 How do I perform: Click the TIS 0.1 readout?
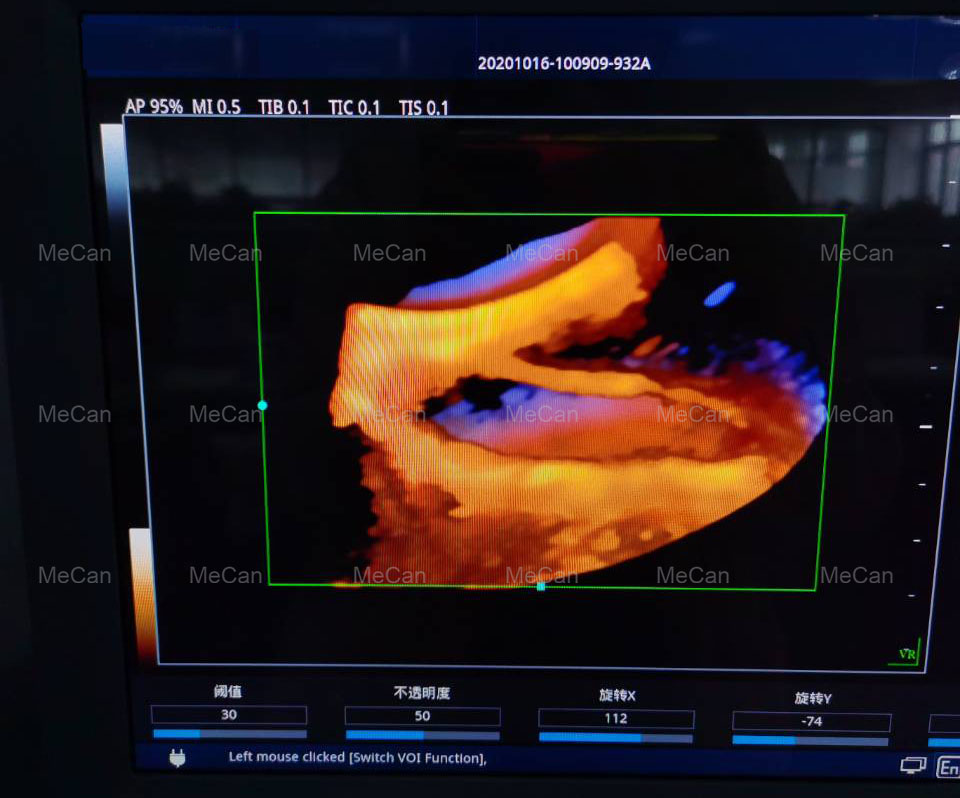(x=424, y=108)
